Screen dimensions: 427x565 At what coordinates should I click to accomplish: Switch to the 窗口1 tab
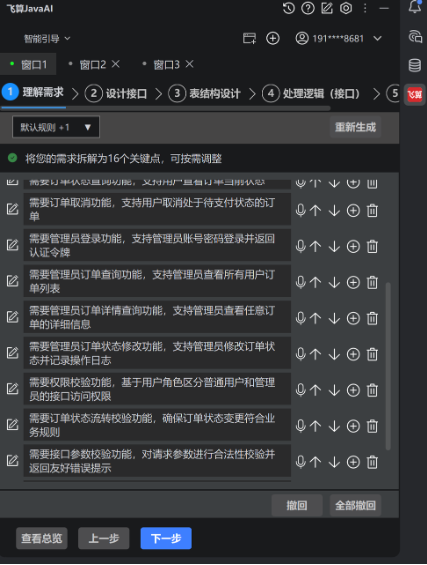coord(28,64)
